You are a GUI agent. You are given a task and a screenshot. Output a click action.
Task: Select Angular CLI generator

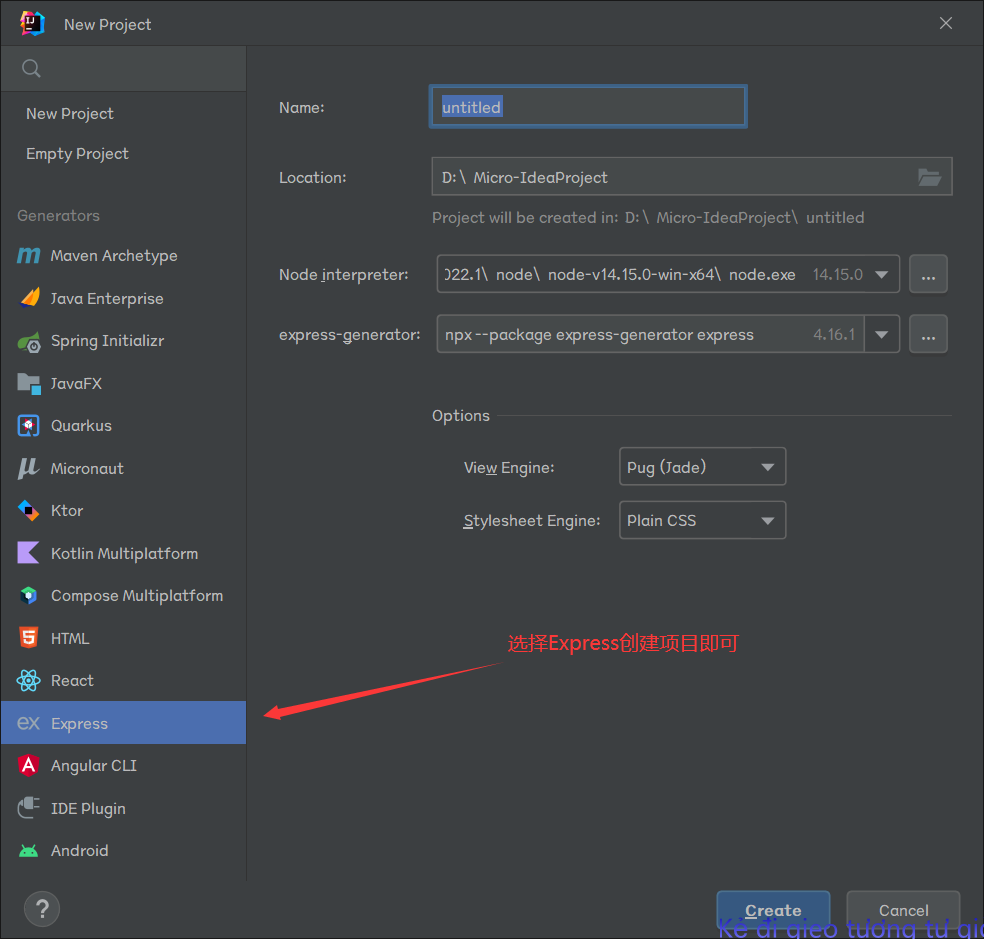point(123,765)
